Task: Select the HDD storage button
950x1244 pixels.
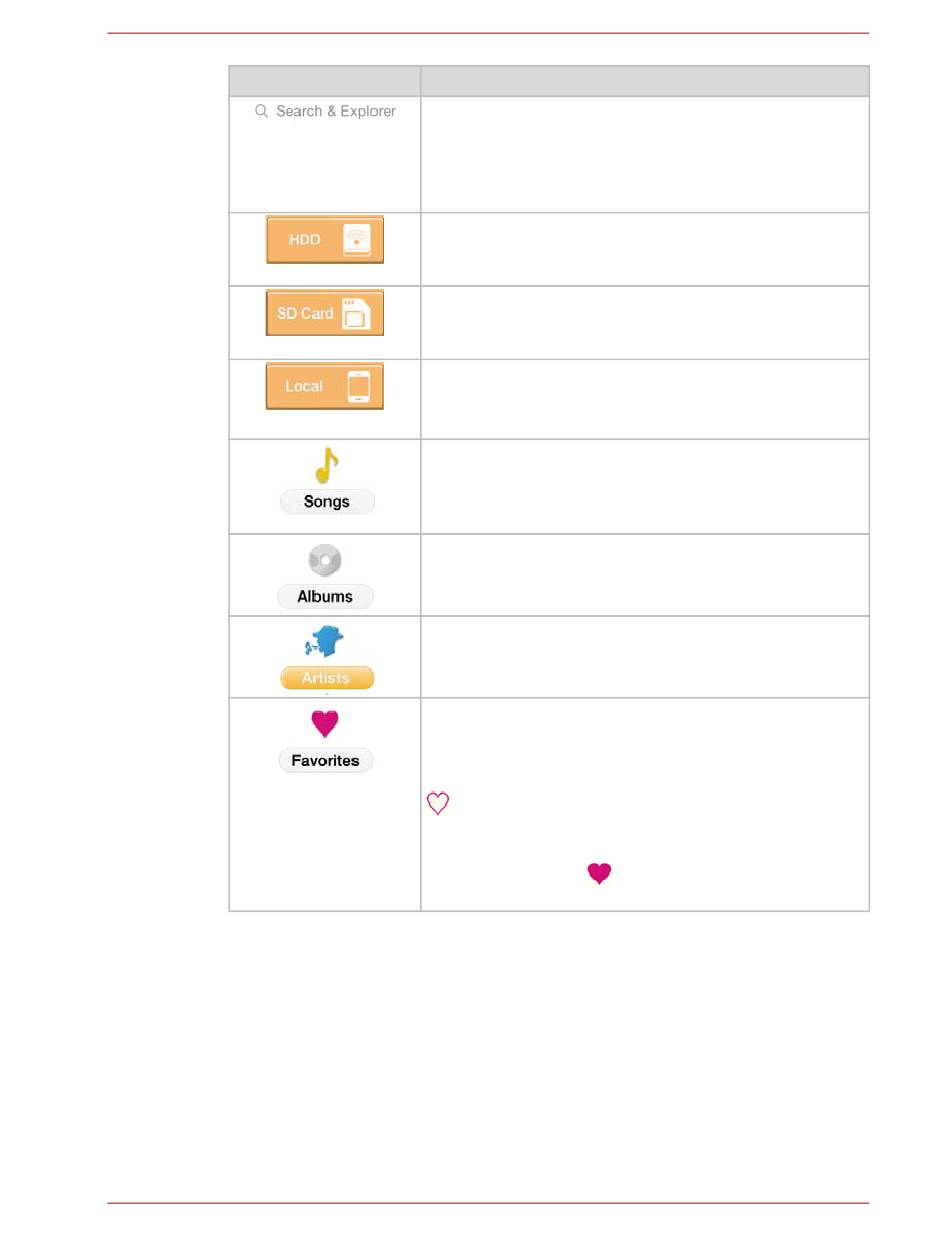Action: (x=325, y=240)
